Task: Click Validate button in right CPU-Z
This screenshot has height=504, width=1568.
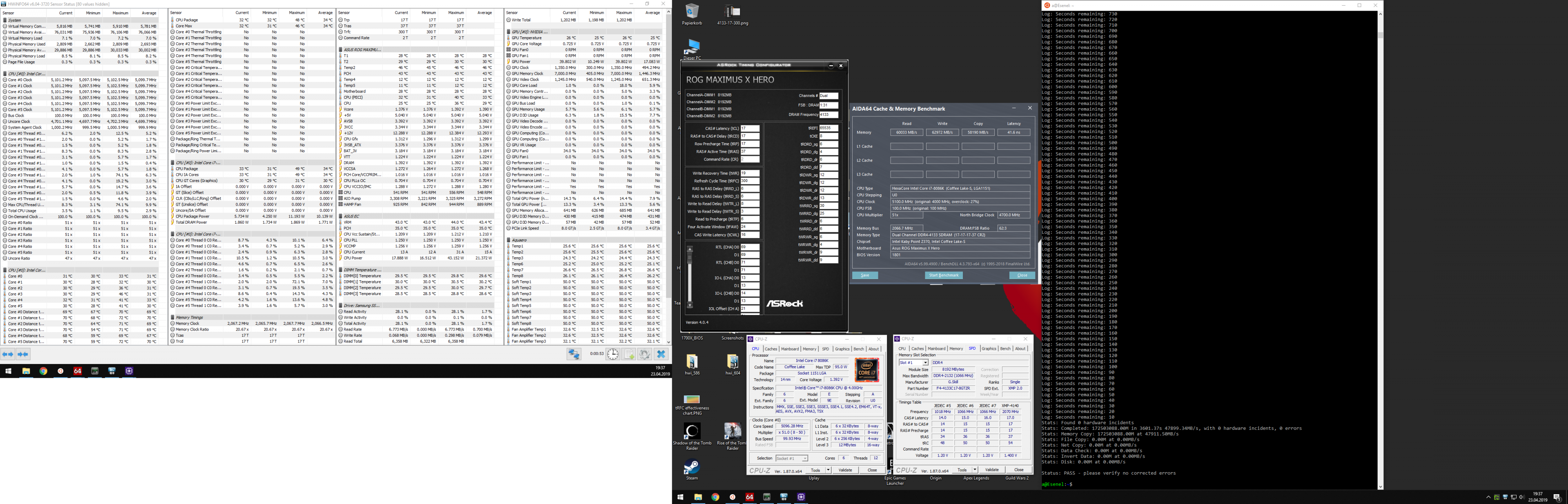Action: point(992,470)
